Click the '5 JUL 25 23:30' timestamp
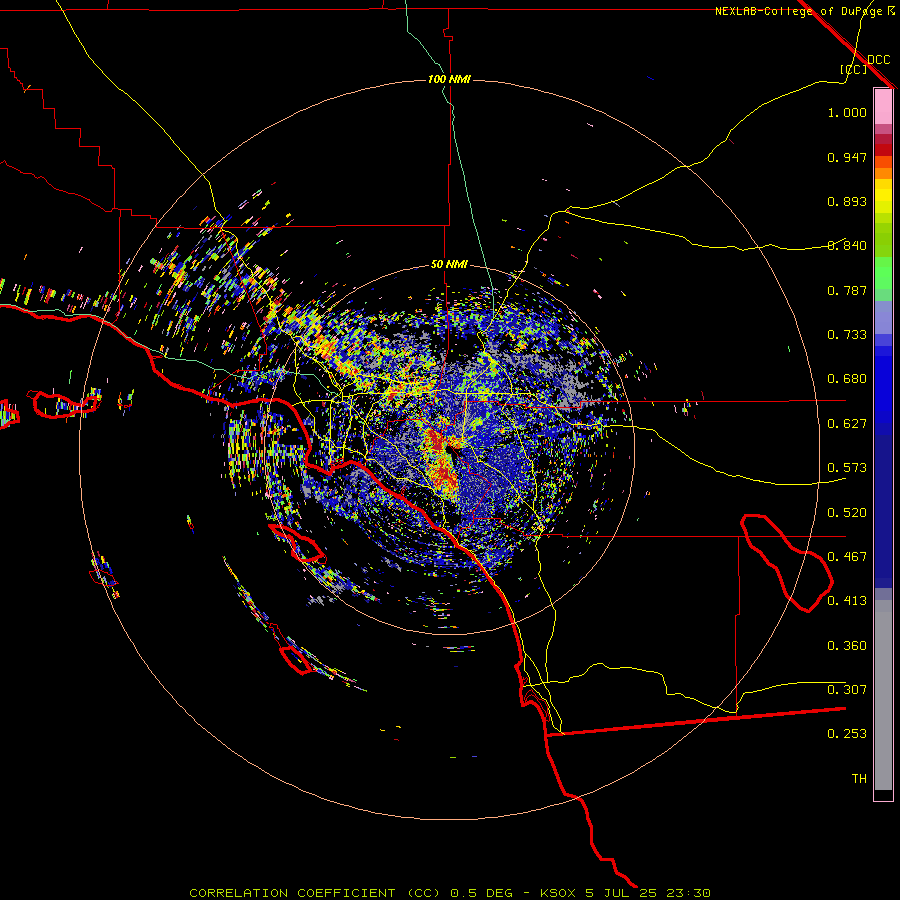900x900 pixels. [x=648, y=893]
